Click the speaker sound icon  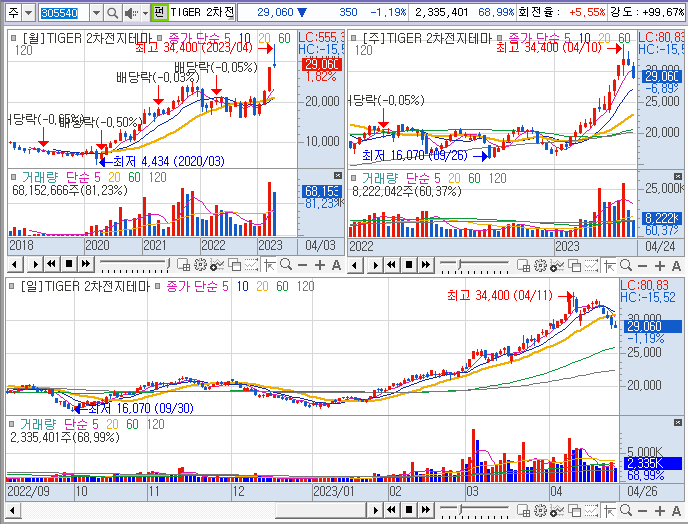(x=130, y=13)
